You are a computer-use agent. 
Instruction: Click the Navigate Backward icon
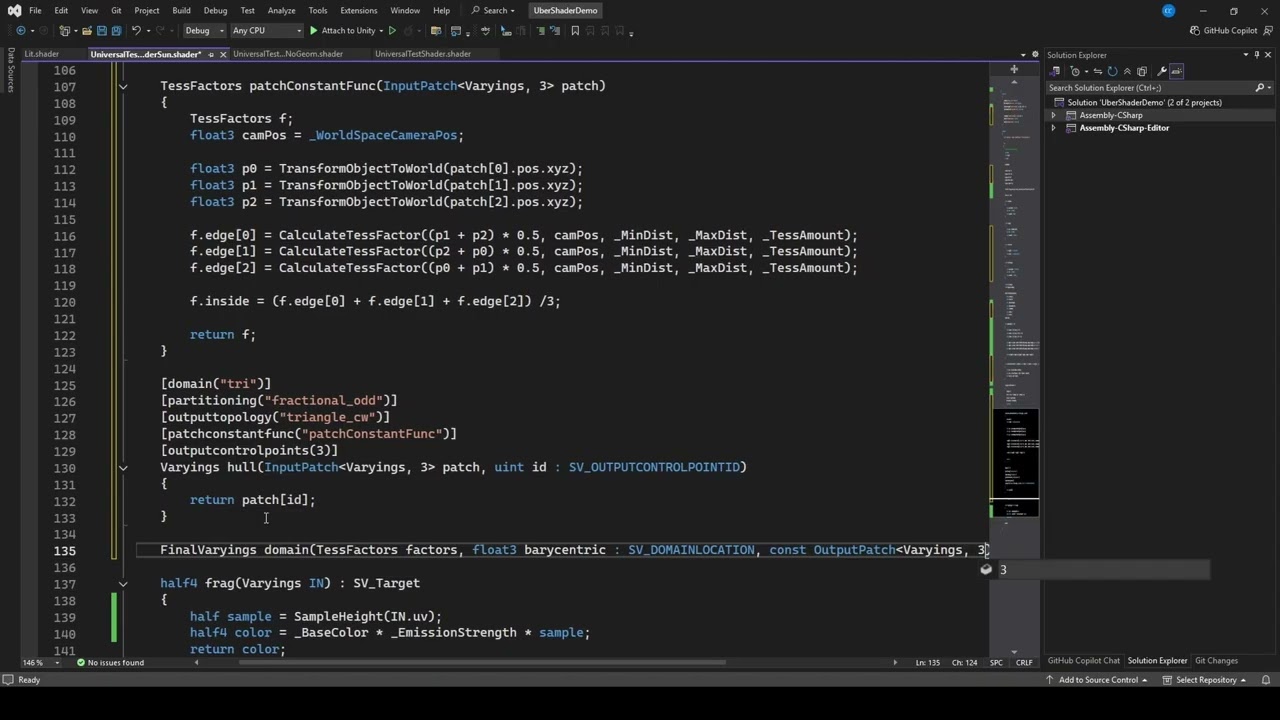click(21, 31)
